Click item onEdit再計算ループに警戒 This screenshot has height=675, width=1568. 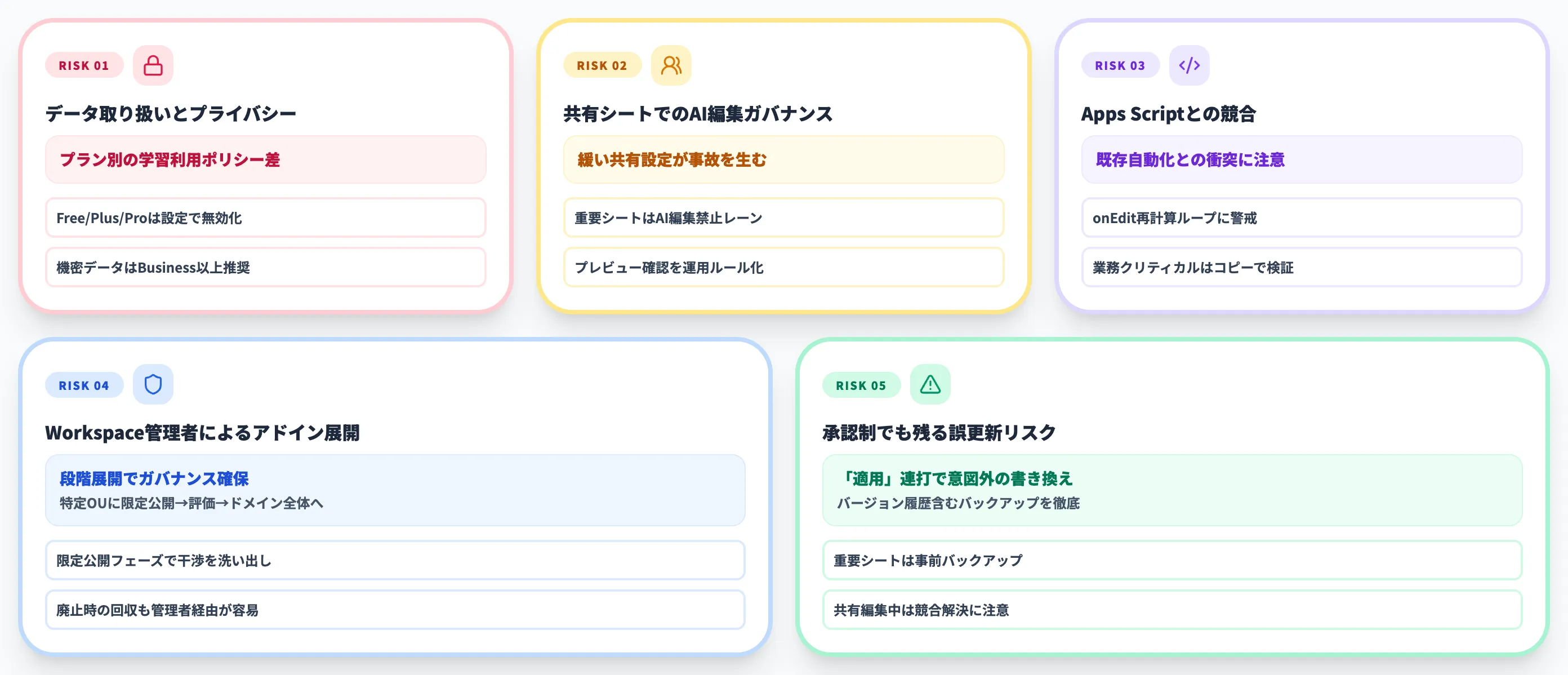pyautogui.click(x=1302, y=217)
